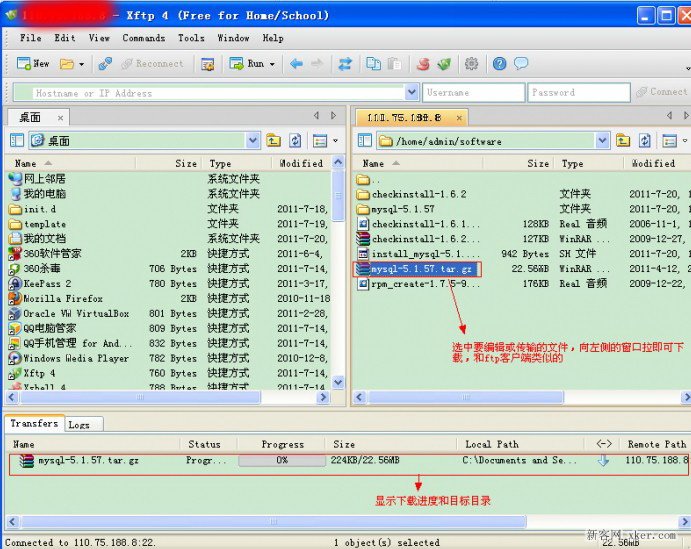Click the blue Help question mark icon
Image resolution: width=691 pixels, height=549 pixels.
point(499,63)
